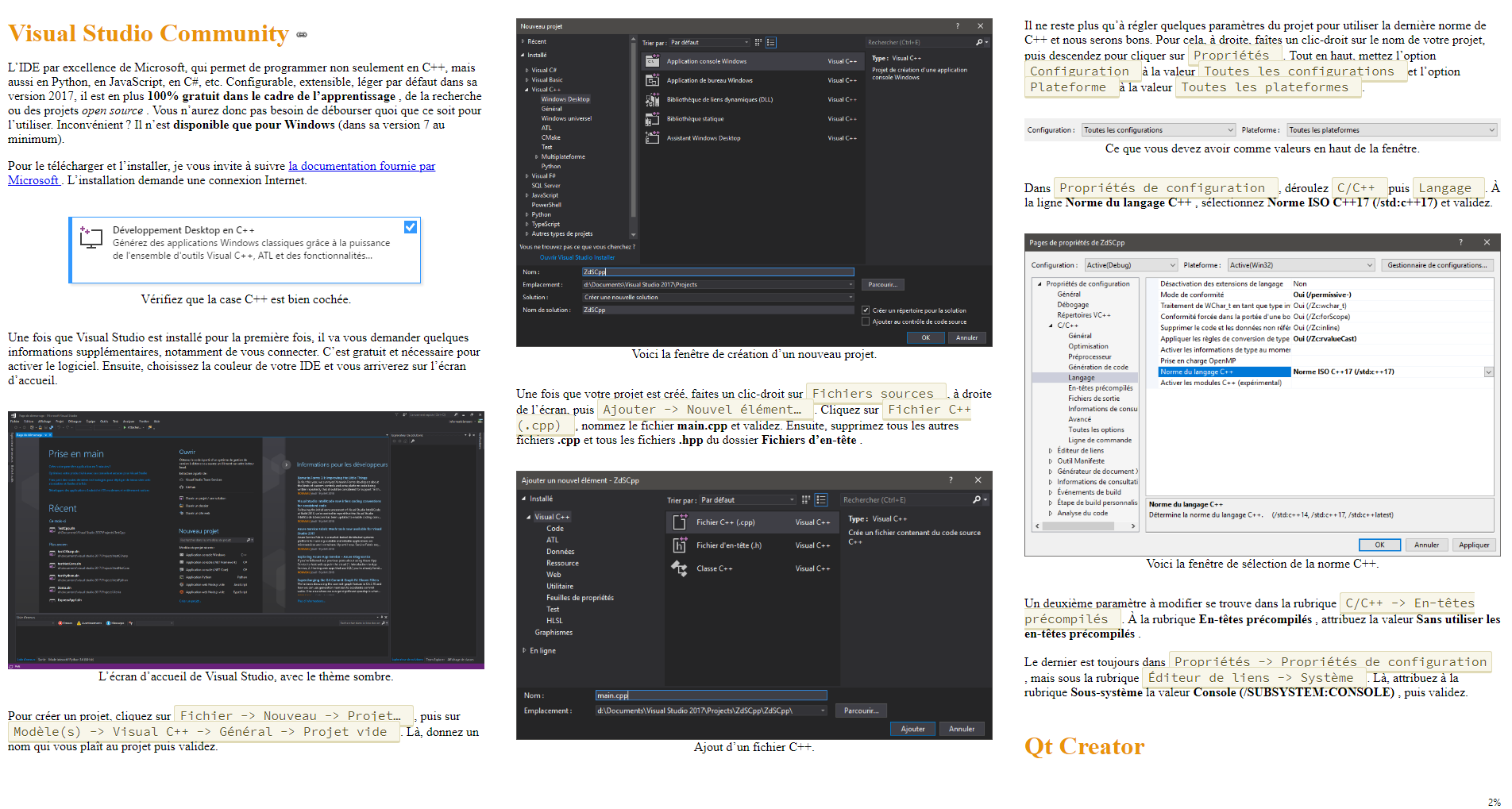Select the Assistant Windows Desktop icon

click(x=652, y=137)
